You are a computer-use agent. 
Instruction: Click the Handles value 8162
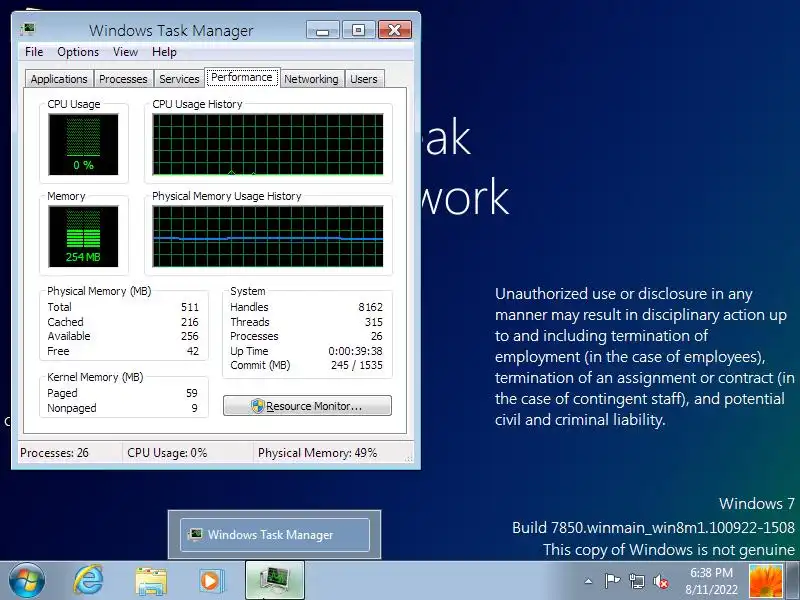(370, 307)
